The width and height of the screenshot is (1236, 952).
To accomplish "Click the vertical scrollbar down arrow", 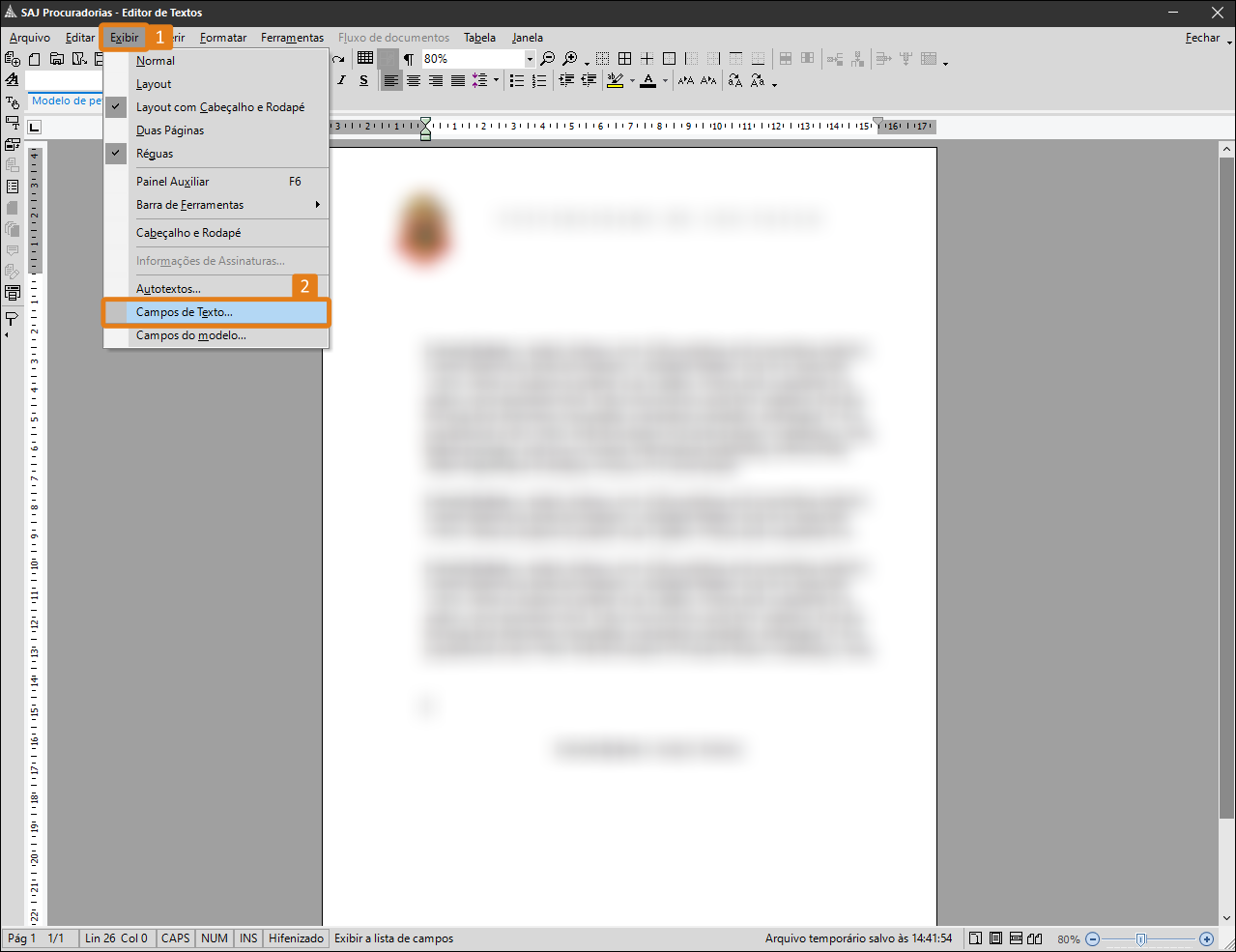I will (x=1226, y=918).
